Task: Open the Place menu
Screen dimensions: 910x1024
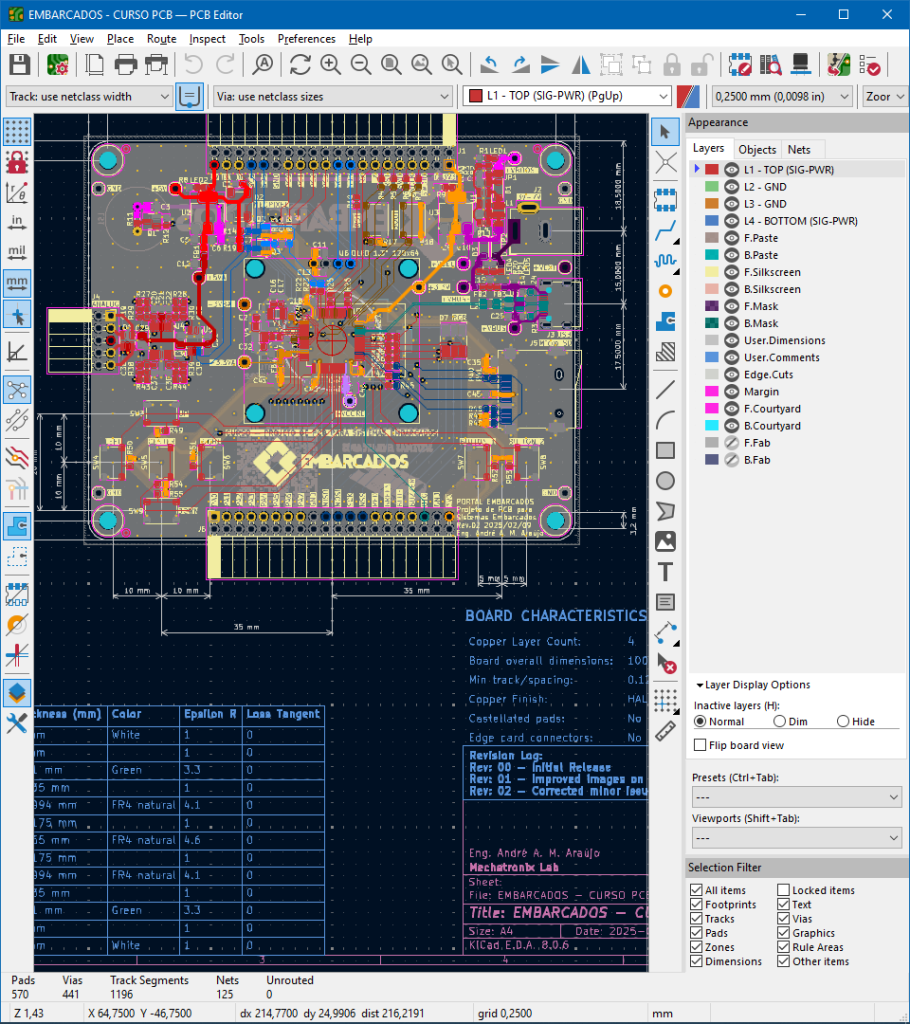Action: (120, 39)
